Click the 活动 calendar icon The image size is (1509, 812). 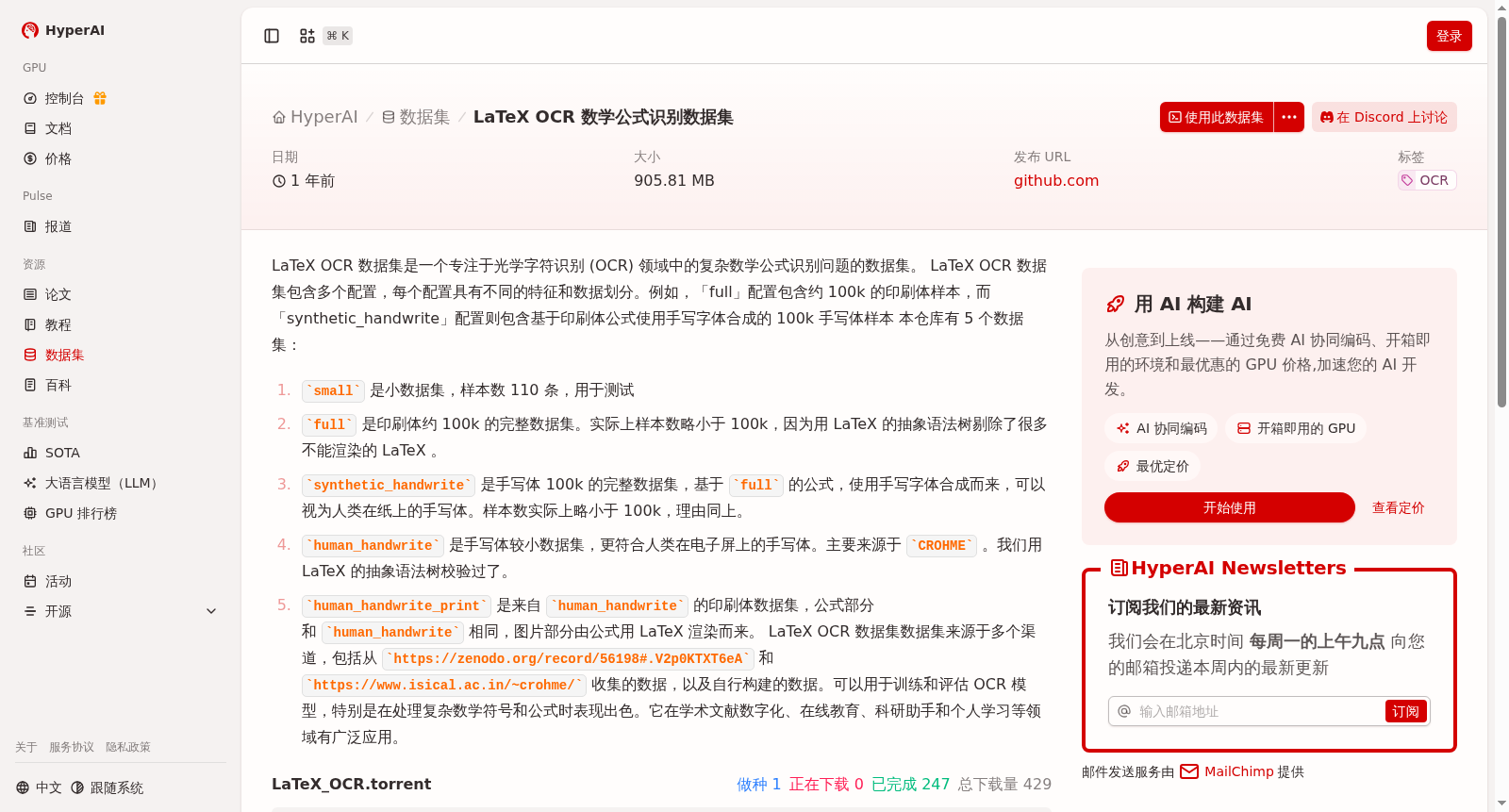coord(30,581)
